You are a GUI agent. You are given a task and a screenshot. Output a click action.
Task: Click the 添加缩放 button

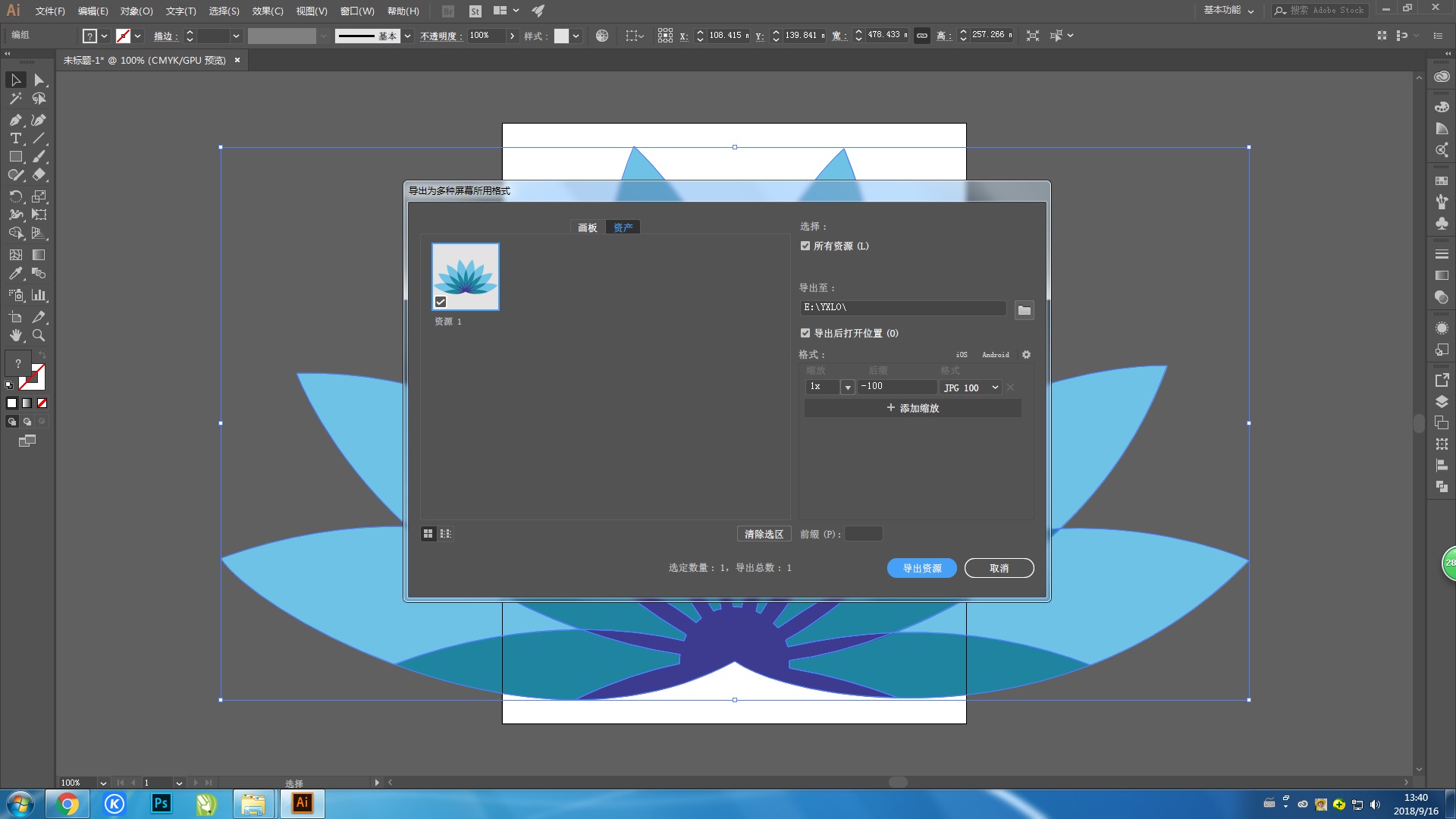coord(913,408)
